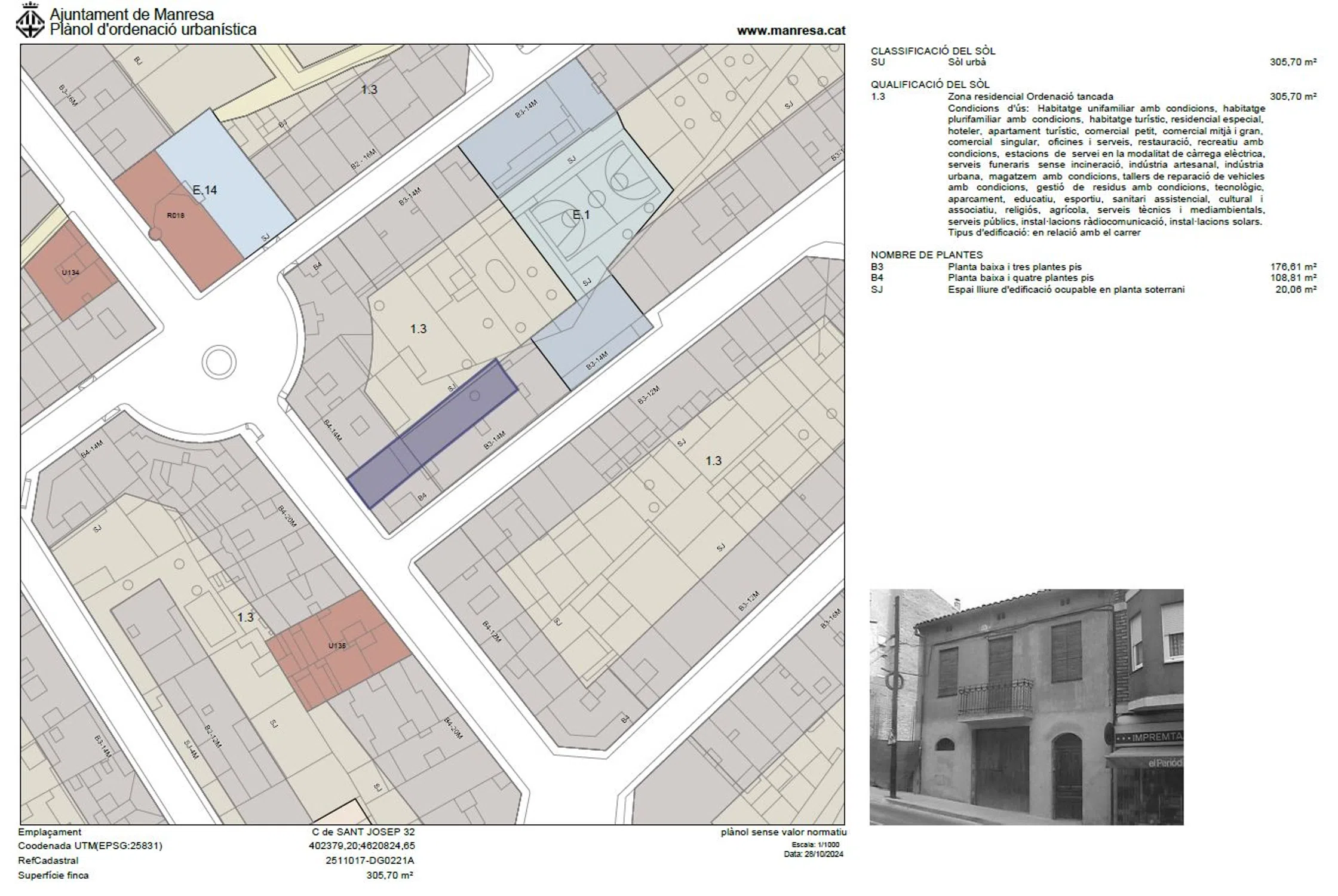1338x896 pixels.
Task: Click the cadastral reference 2511017-DG0221A
Action: pyautogui.click(x=369, y=861)
